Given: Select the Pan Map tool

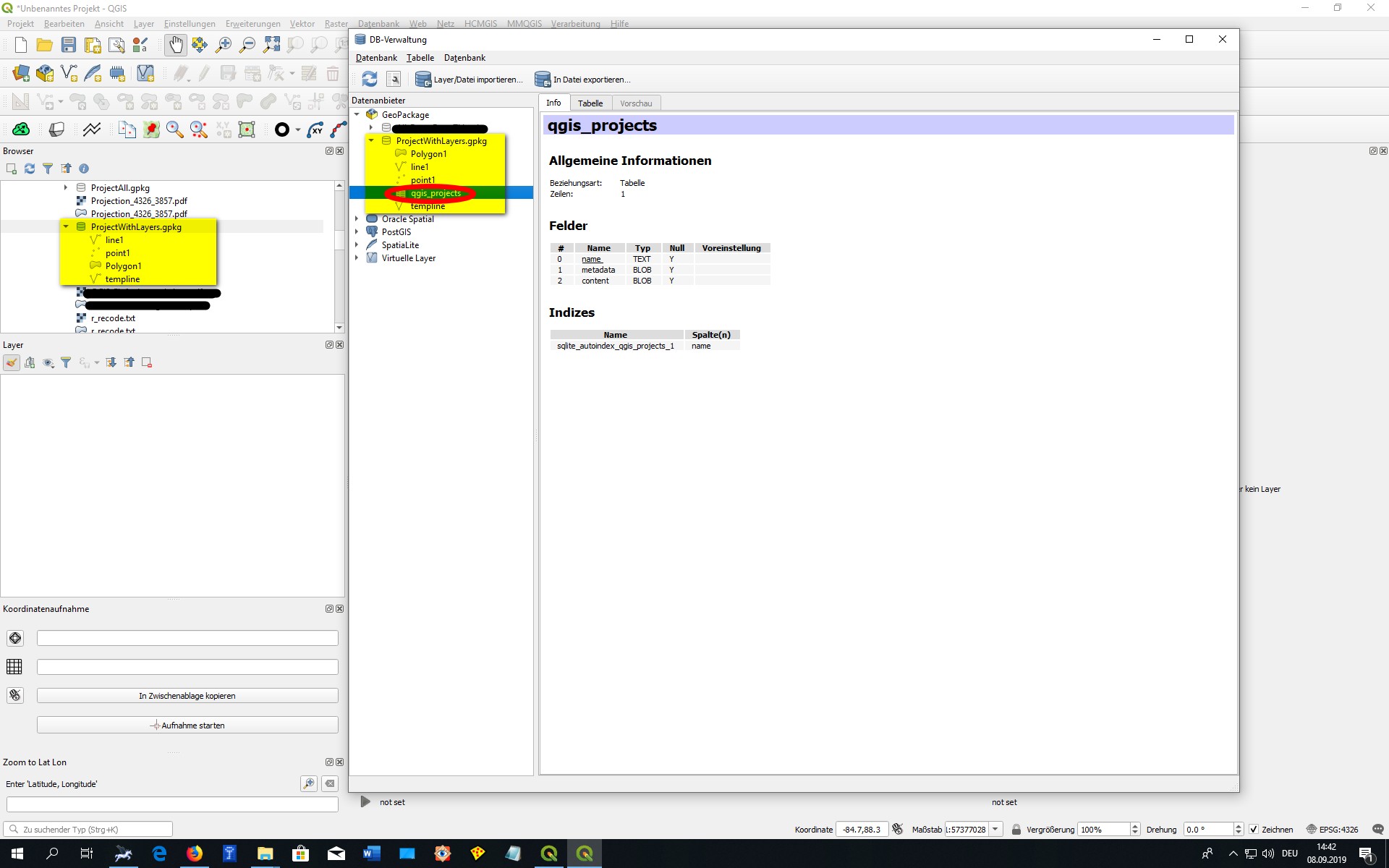Looking at the screenshot, I should 176,45.
